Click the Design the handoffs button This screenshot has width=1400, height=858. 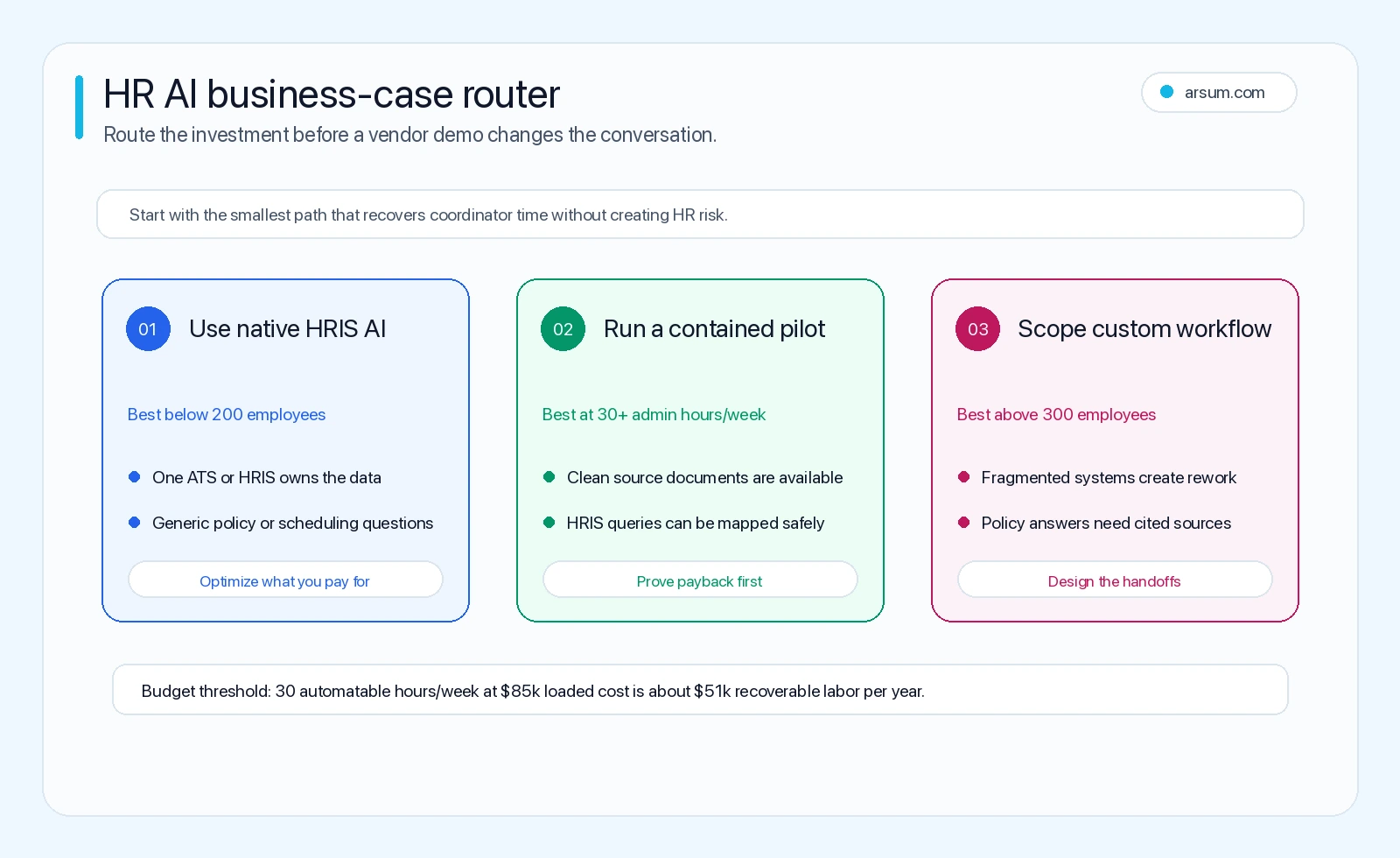pos(1115,580)
